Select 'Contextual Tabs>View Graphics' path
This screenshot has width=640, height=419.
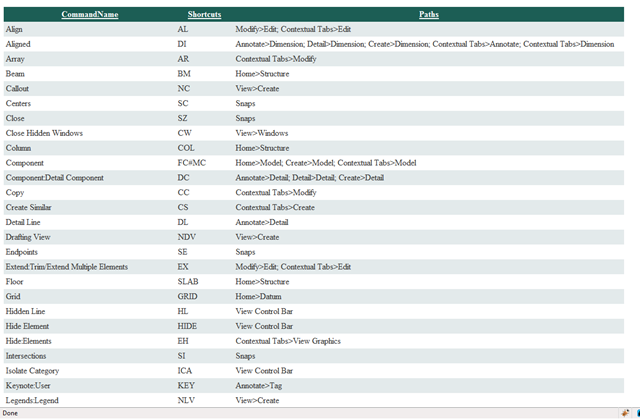tap(288, 341)
